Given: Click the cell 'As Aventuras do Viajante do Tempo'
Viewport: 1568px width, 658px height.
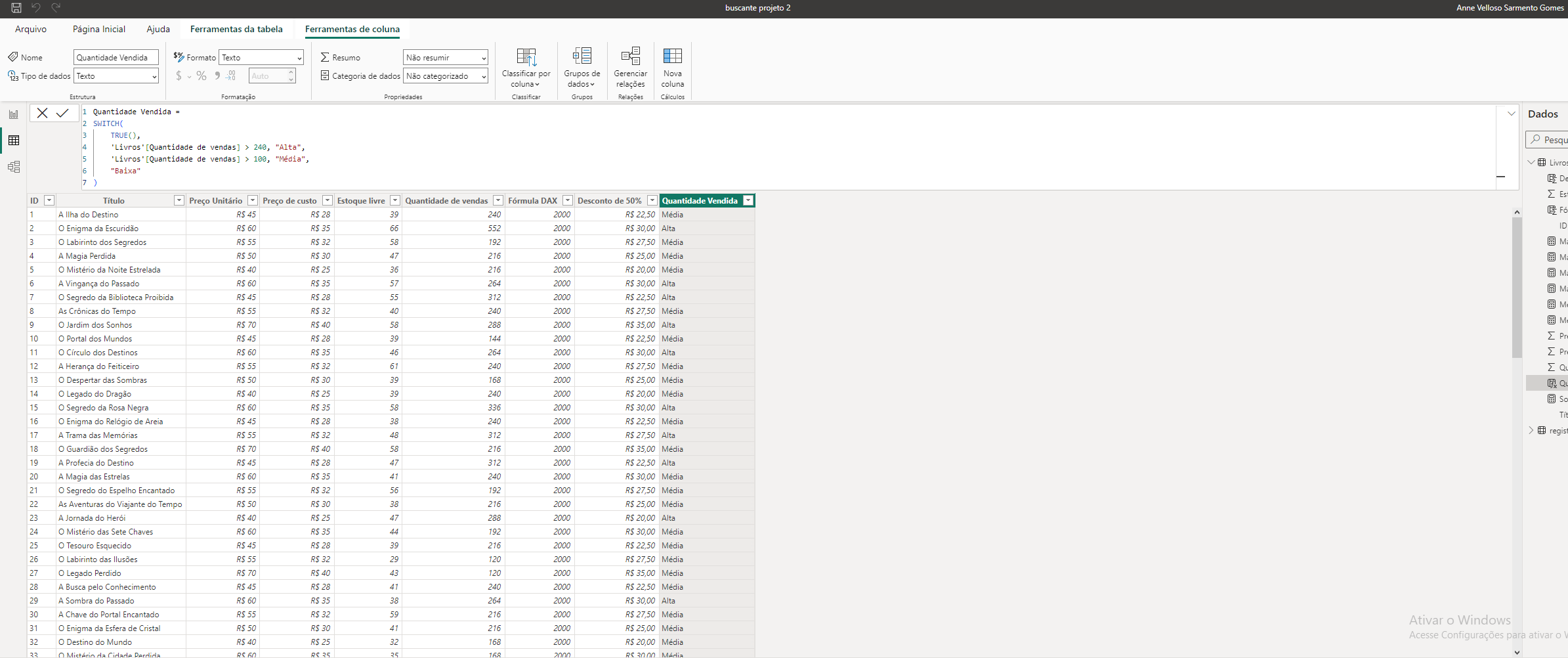Looking at the screenshot, I should [x=120, y=504].
